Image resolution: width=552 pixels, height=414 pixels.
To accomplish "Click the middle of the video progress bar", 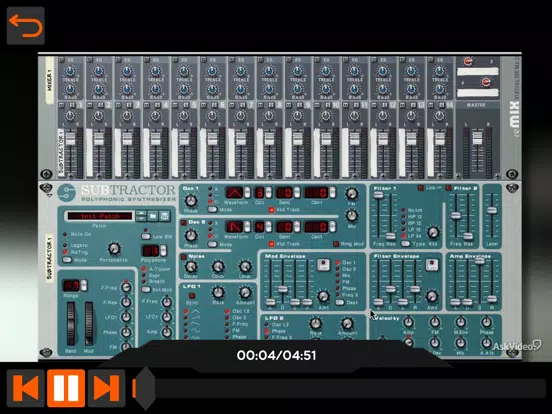I will pos(339,388).
